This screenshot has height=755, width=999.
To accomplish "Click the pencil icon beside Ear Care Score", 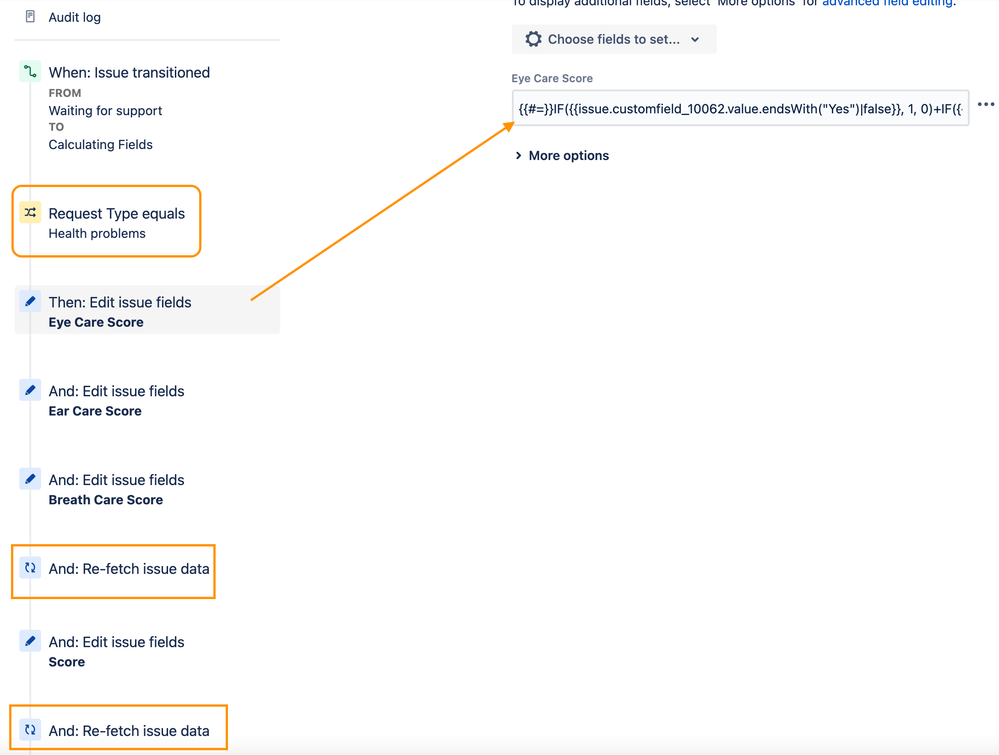I will 30,390.
